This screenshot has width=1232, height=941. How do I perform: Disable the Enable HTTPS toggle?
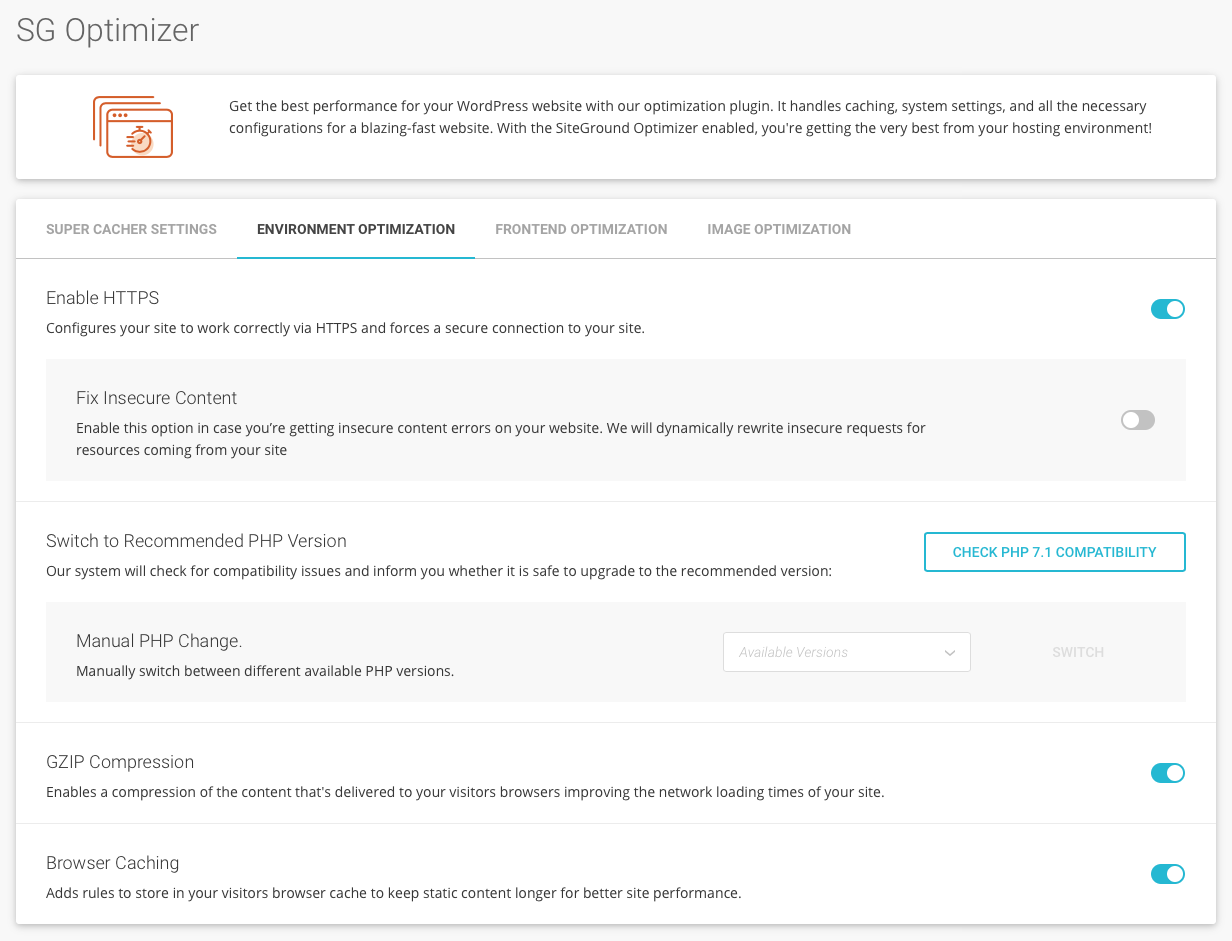pyautogui.click(x=1167, y=309)
